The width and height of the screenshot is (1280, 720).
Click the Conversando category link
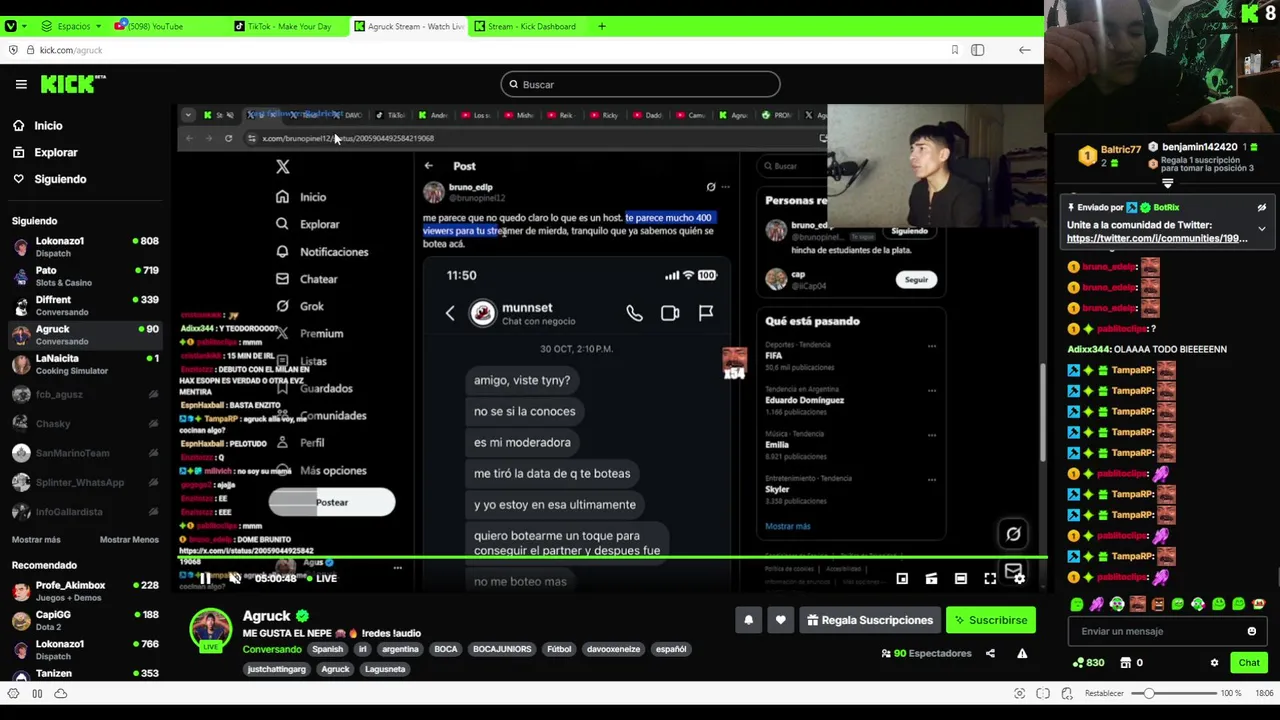(272, 649)
